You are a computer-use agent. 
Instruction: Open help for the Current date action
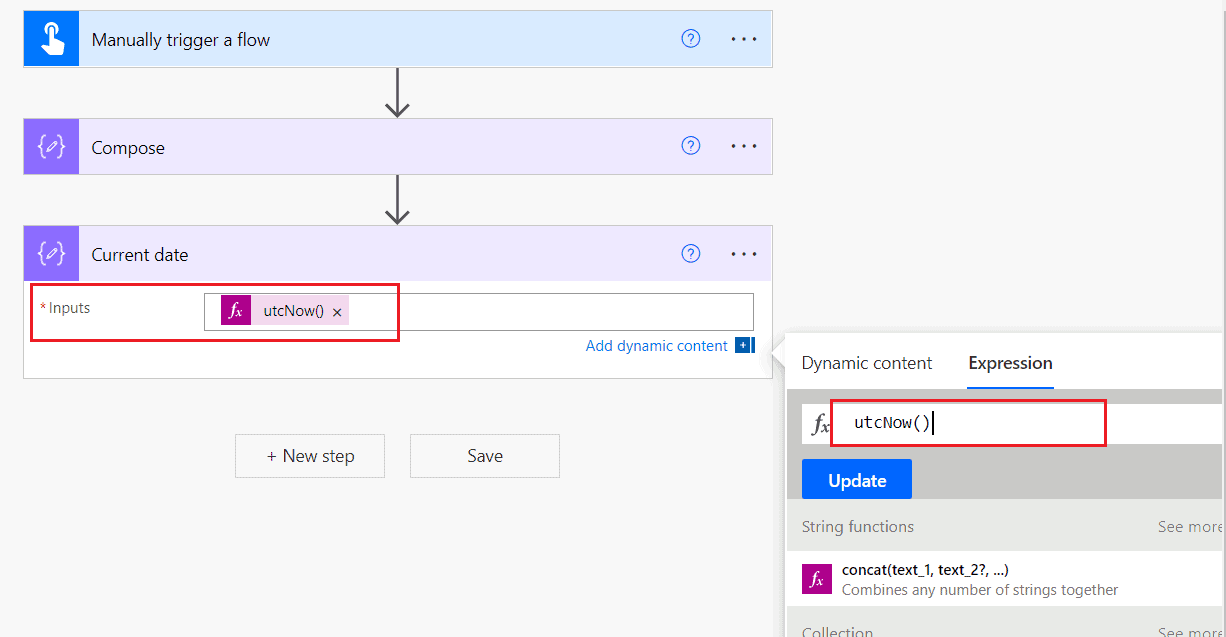tap(690, 253)
